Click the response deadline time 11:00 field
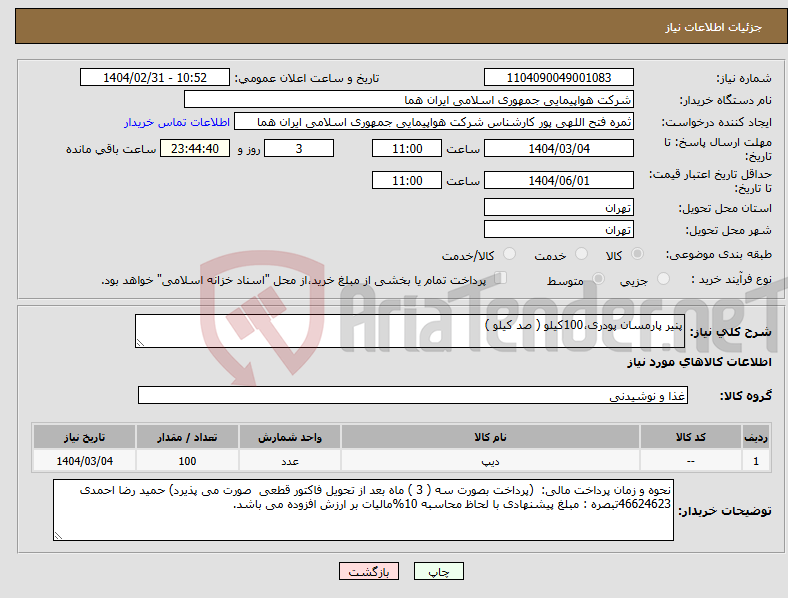 click(407, 148)
